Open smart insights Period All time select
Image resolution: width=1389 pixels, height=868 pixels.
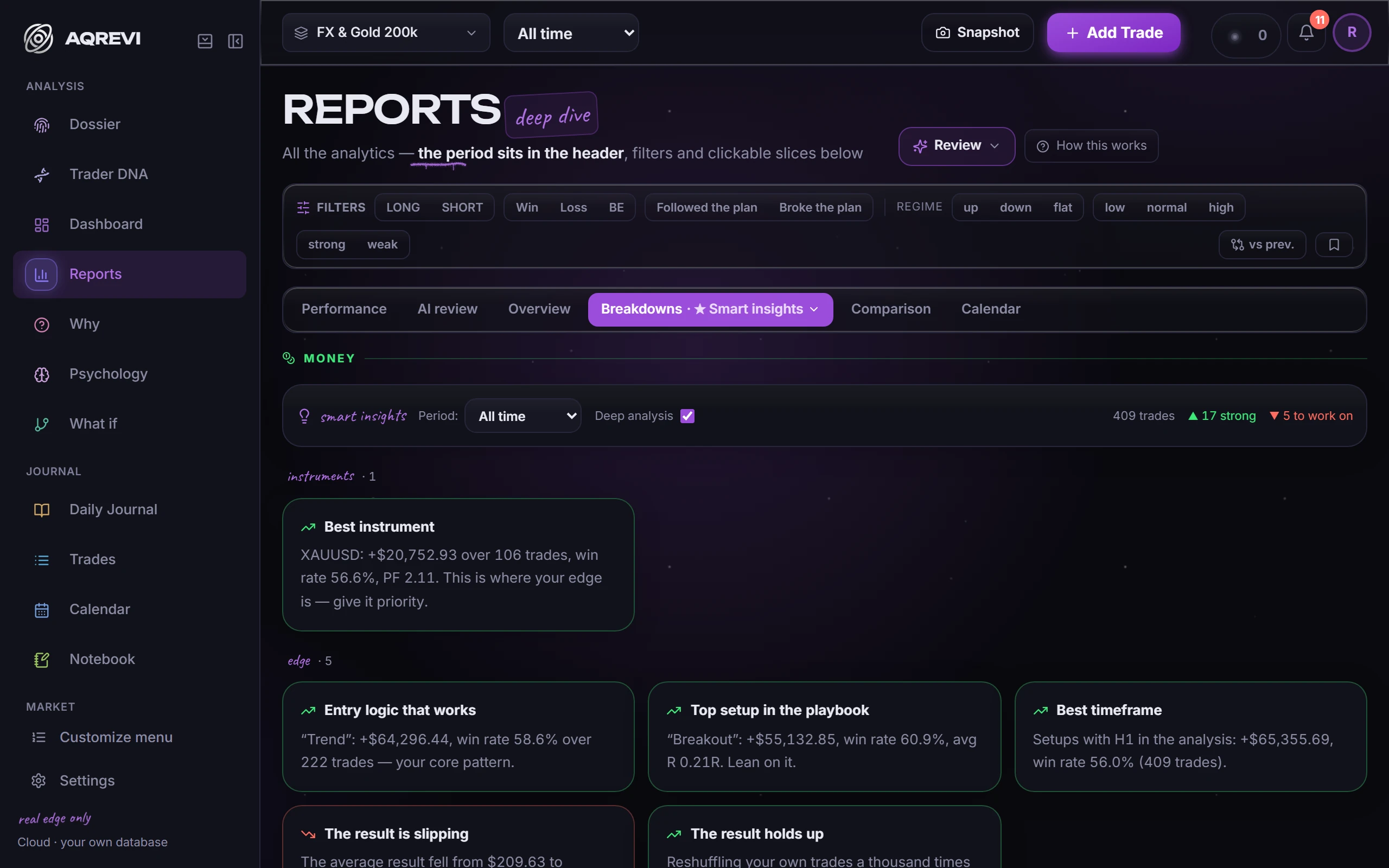523,416
